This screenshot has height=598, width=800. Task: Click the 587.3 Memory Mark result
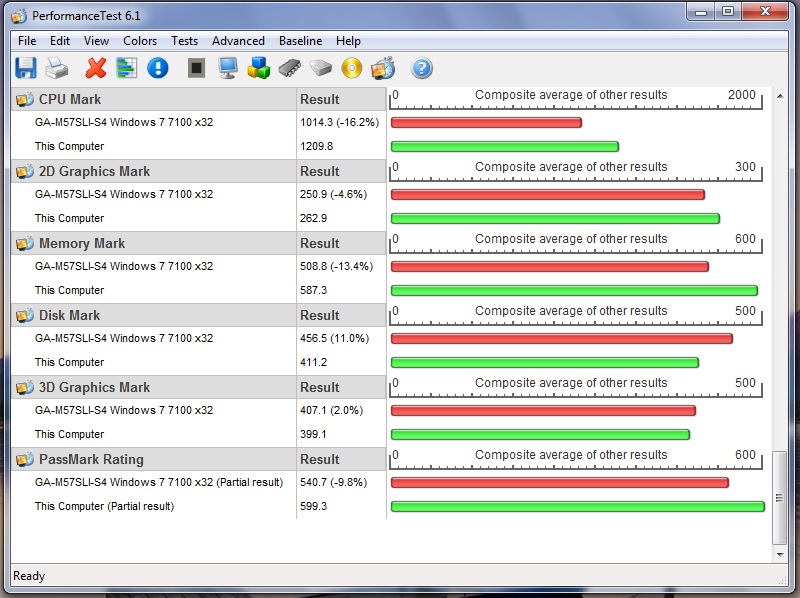[x=313, y=290]
